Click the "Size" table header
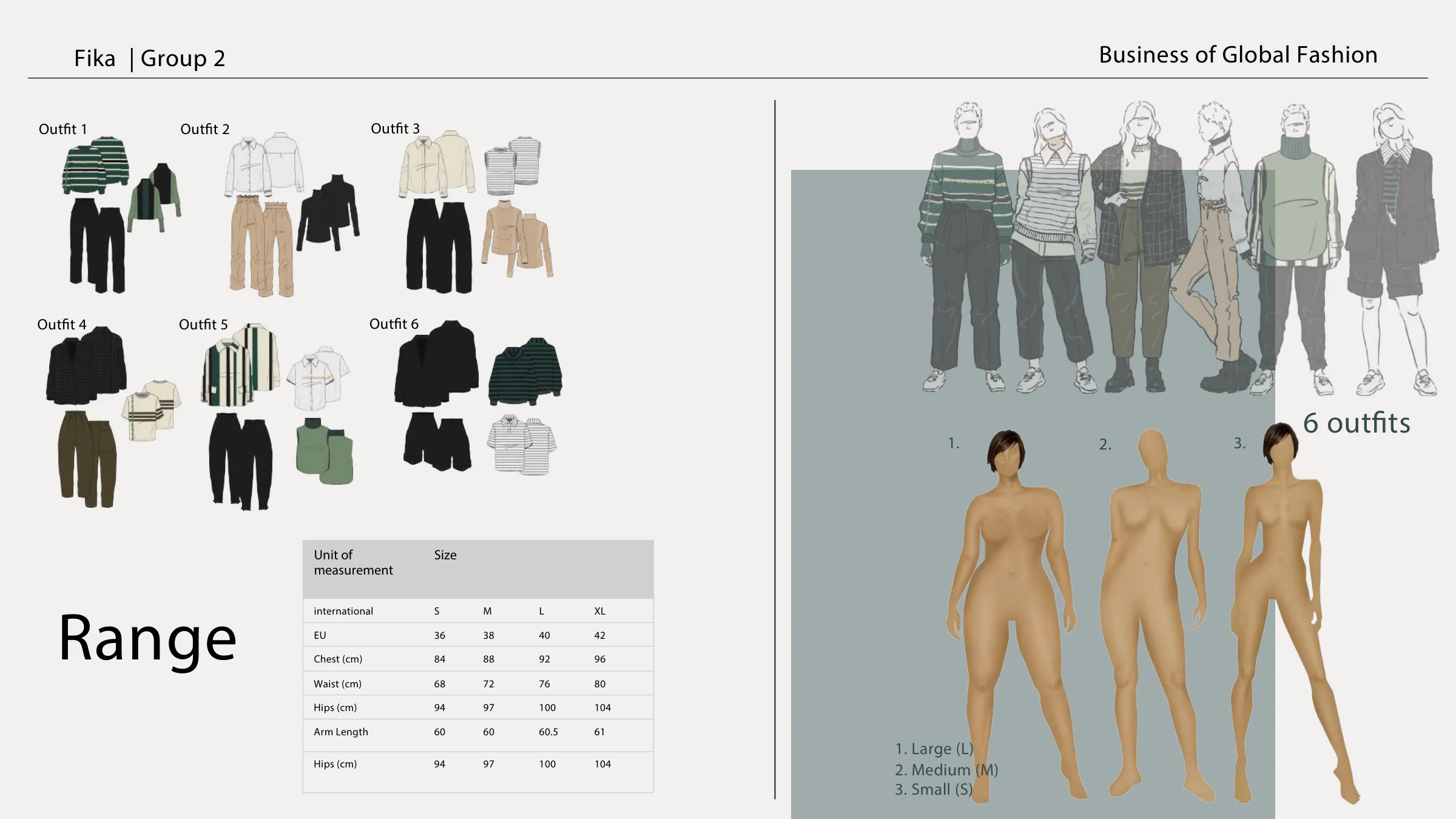 [x=445, y=555]
